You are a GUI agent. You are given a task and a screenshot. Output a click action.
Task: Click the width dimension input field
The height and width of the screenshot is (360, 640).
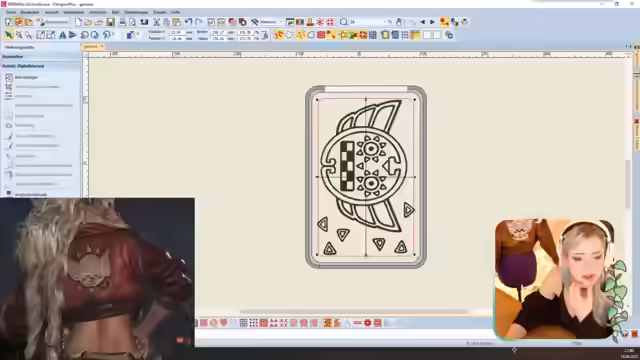pyautogui.click(x=218, y=32)
